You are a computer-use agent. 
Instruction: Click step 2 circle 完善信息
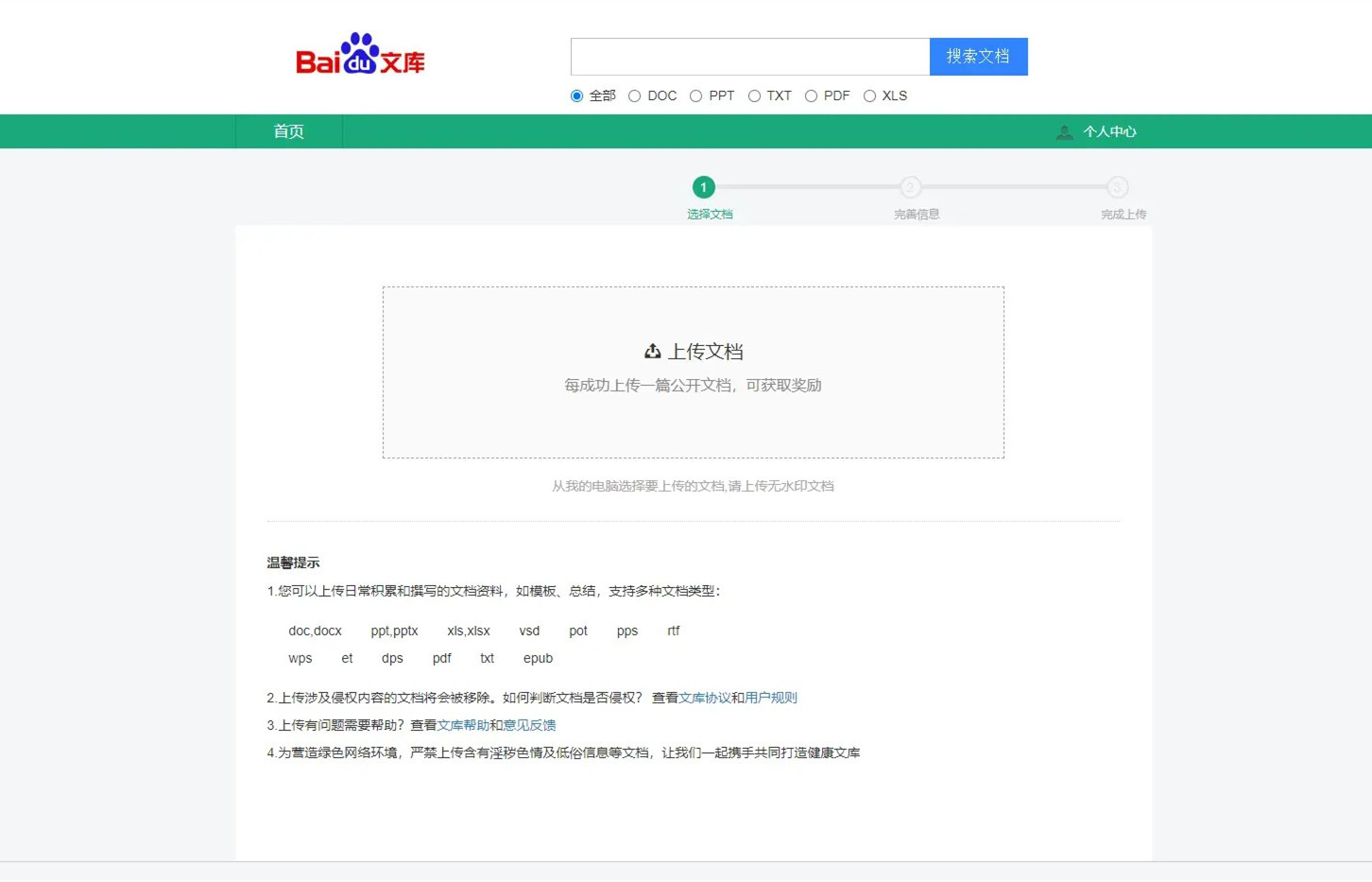(910, 187)
